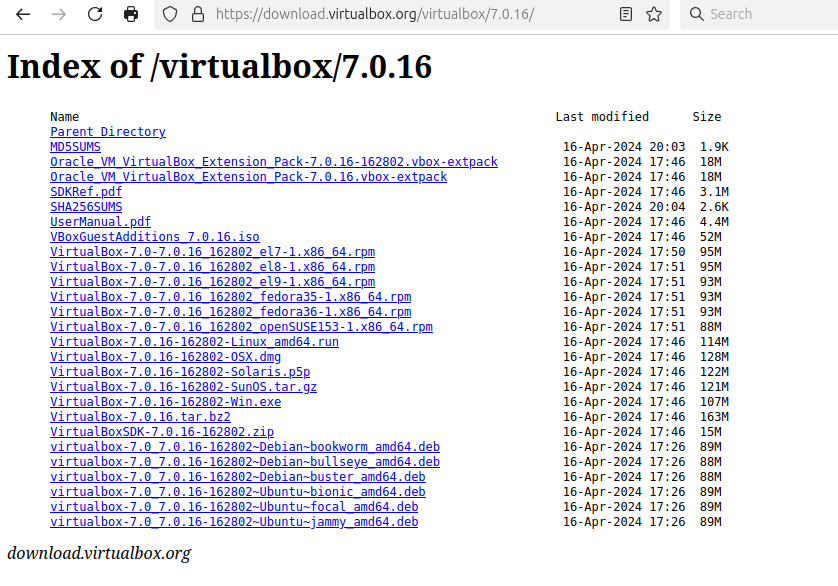This screenshot has width=838, height=586.
Task: Download the openSUSE153 rpm package
Action: pos(242,326)
